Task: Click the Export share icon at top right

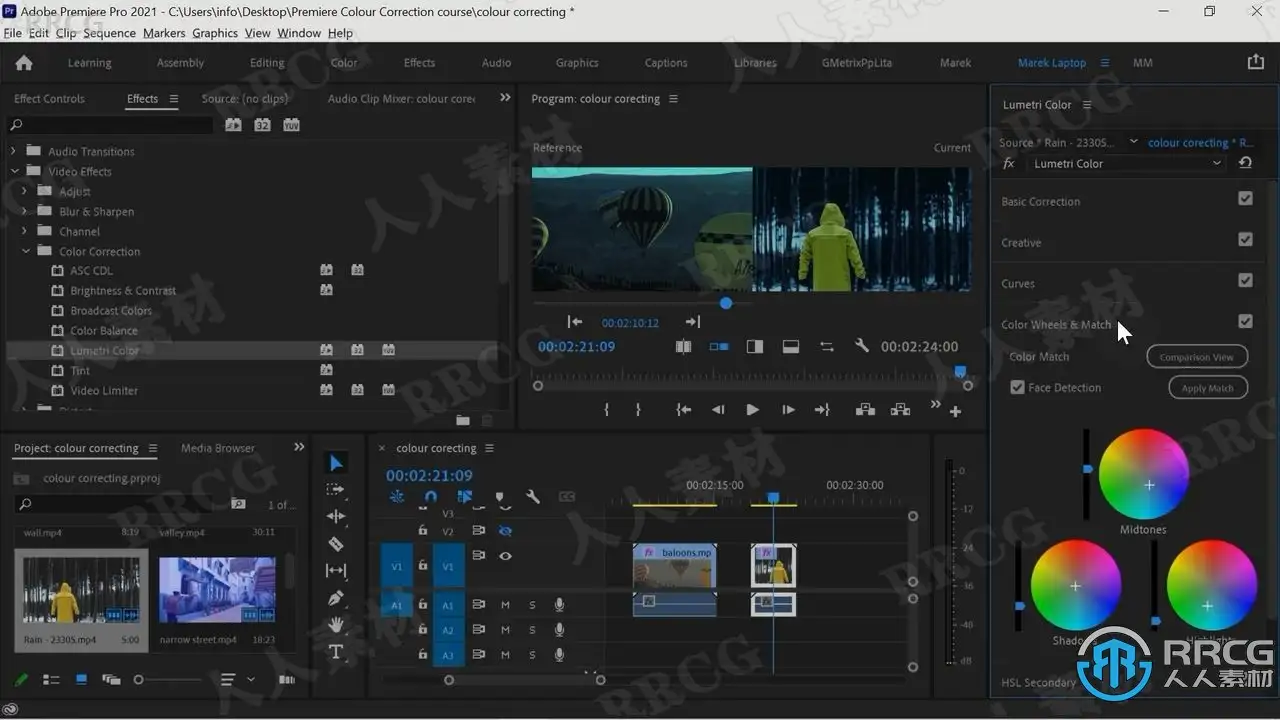Action: (1256, 62)
